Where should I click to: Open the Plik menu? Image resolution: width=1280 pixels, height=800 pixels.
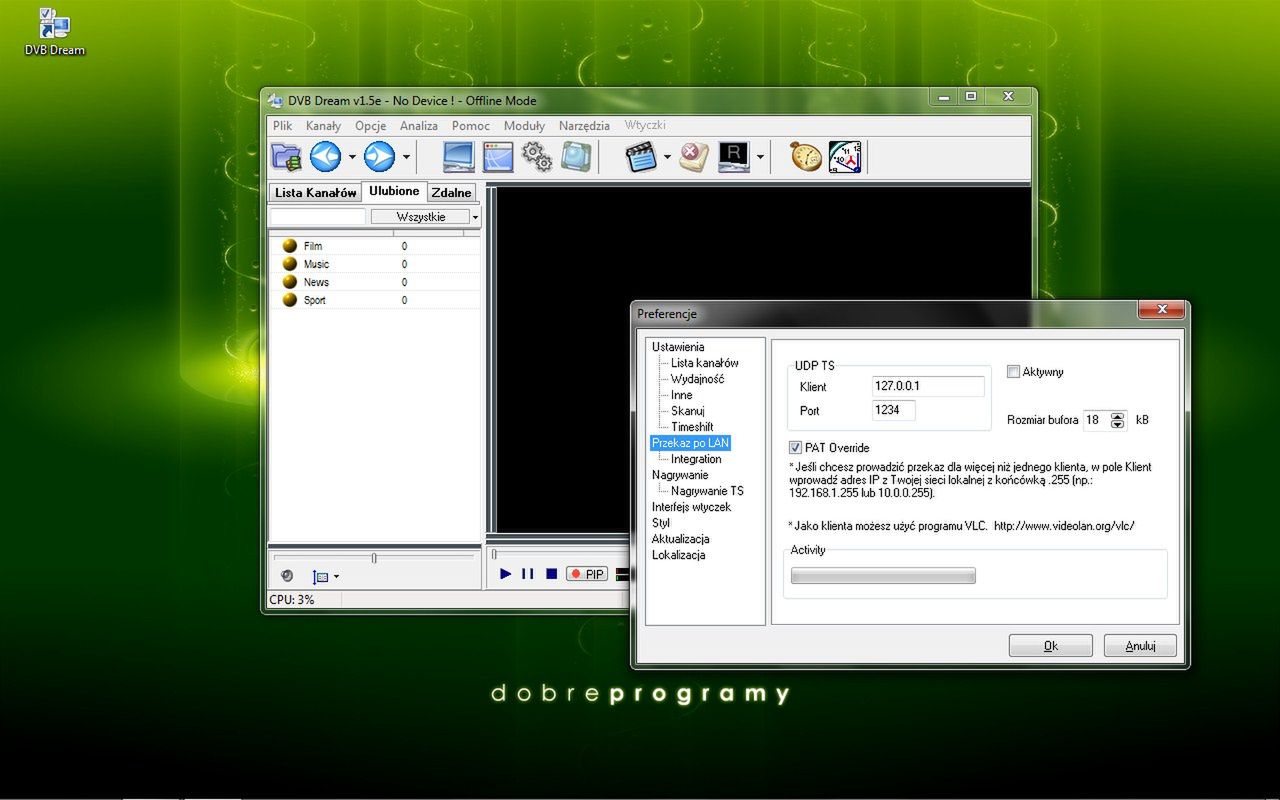point(282,126)
